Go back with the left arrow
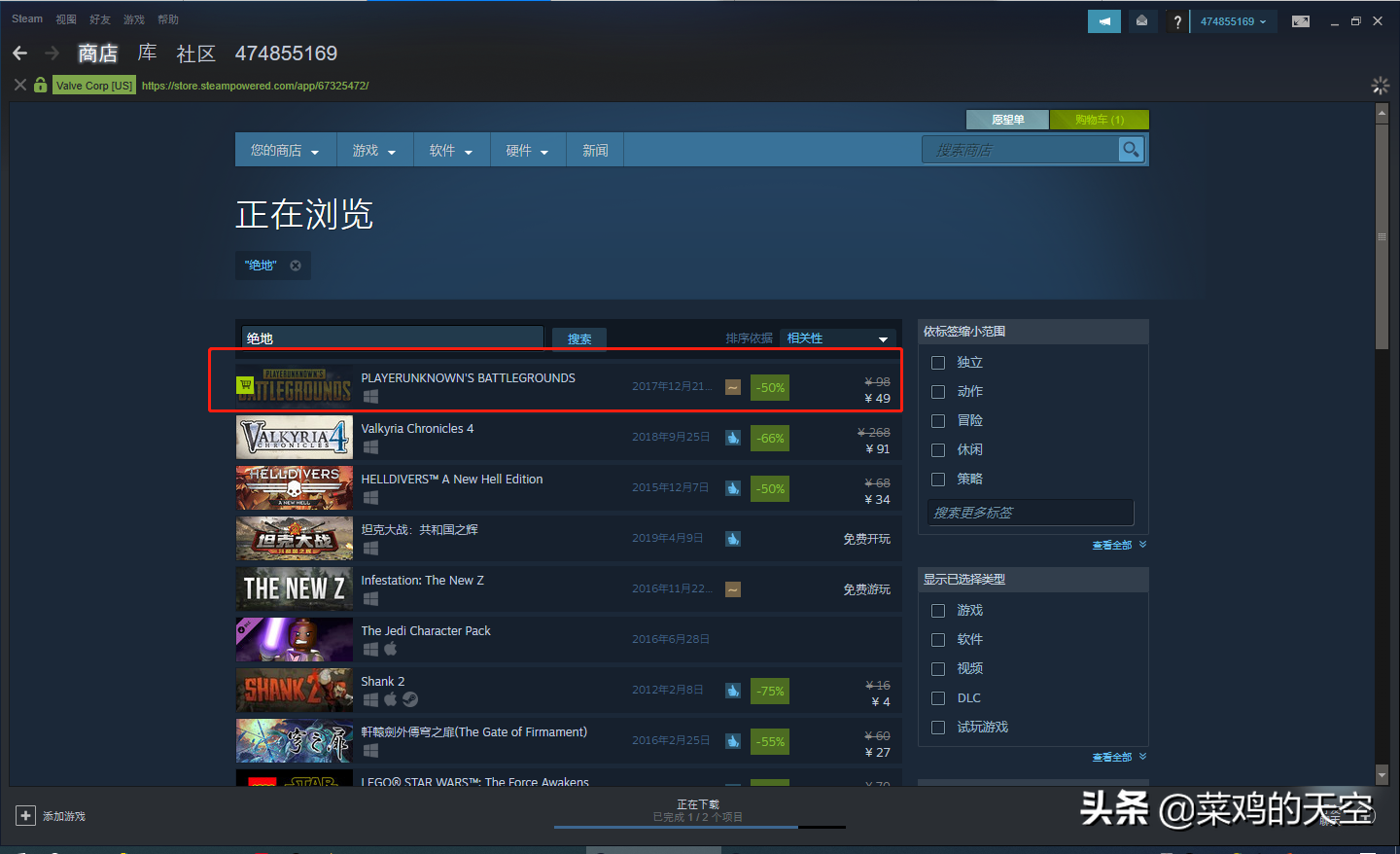This screenshot has height=854, width=1400. pos(19,53)
